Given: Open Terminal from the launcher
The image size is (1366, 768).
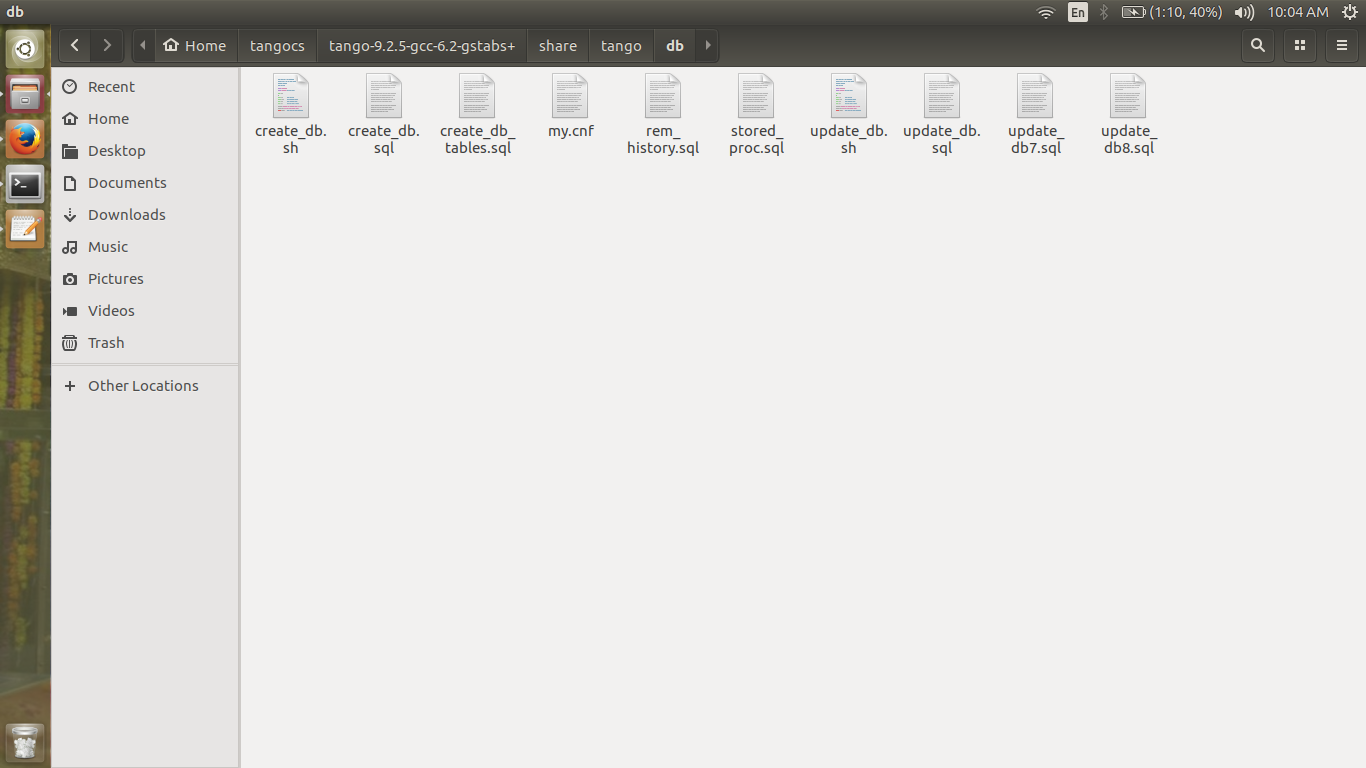Looking at the screenshot, I should click(x=25, y=185).
